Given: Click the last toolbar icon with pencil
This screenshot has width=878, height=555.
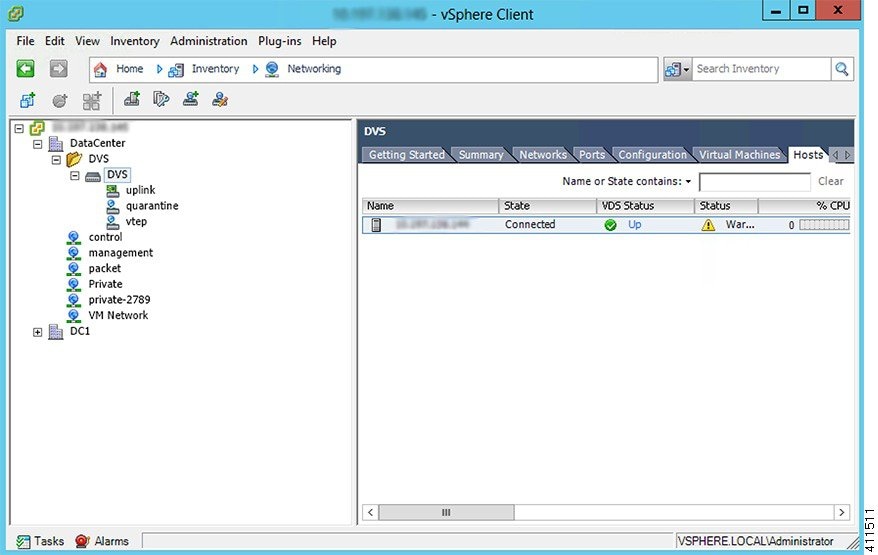Looking at the screenshot, I should (220, 100).
